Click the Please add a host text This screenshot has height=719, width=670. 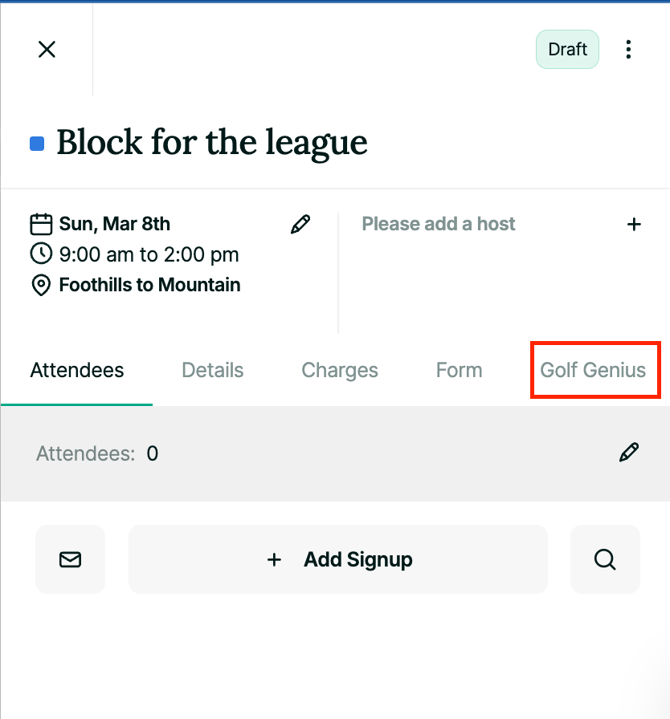[438, 224]
